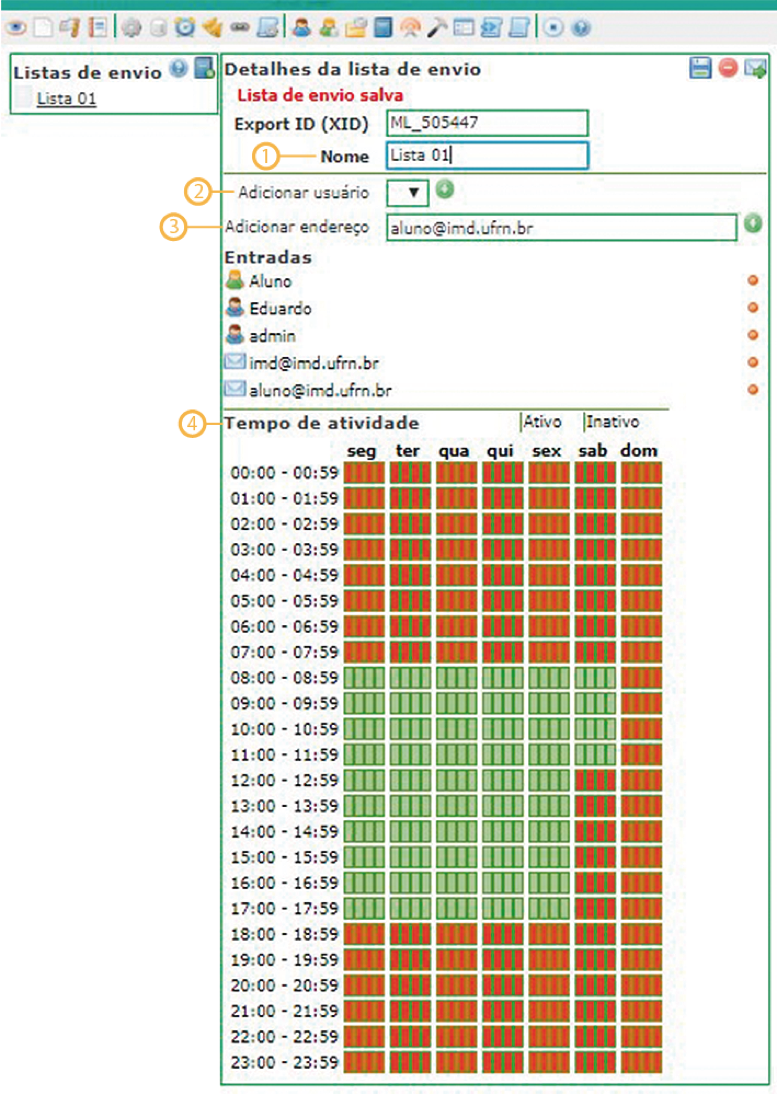Open help beside Listas de envio title
Screen dimensions: 777x1095
coord(179,68)
